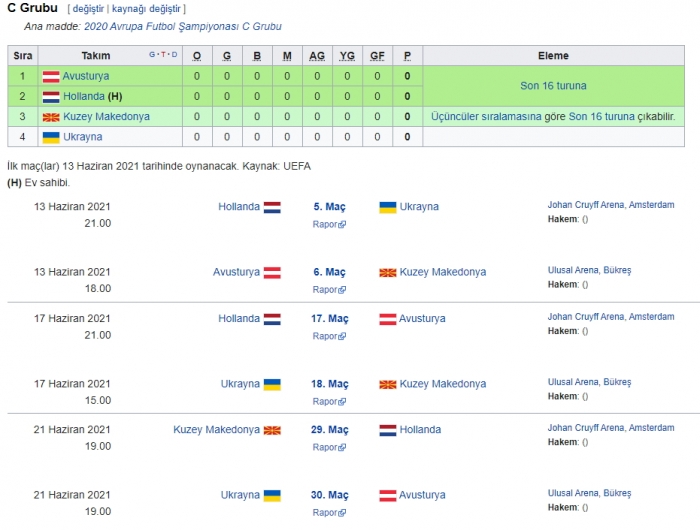Open Ulusal Arena, Bükreş link for match 6

point(589,270)
